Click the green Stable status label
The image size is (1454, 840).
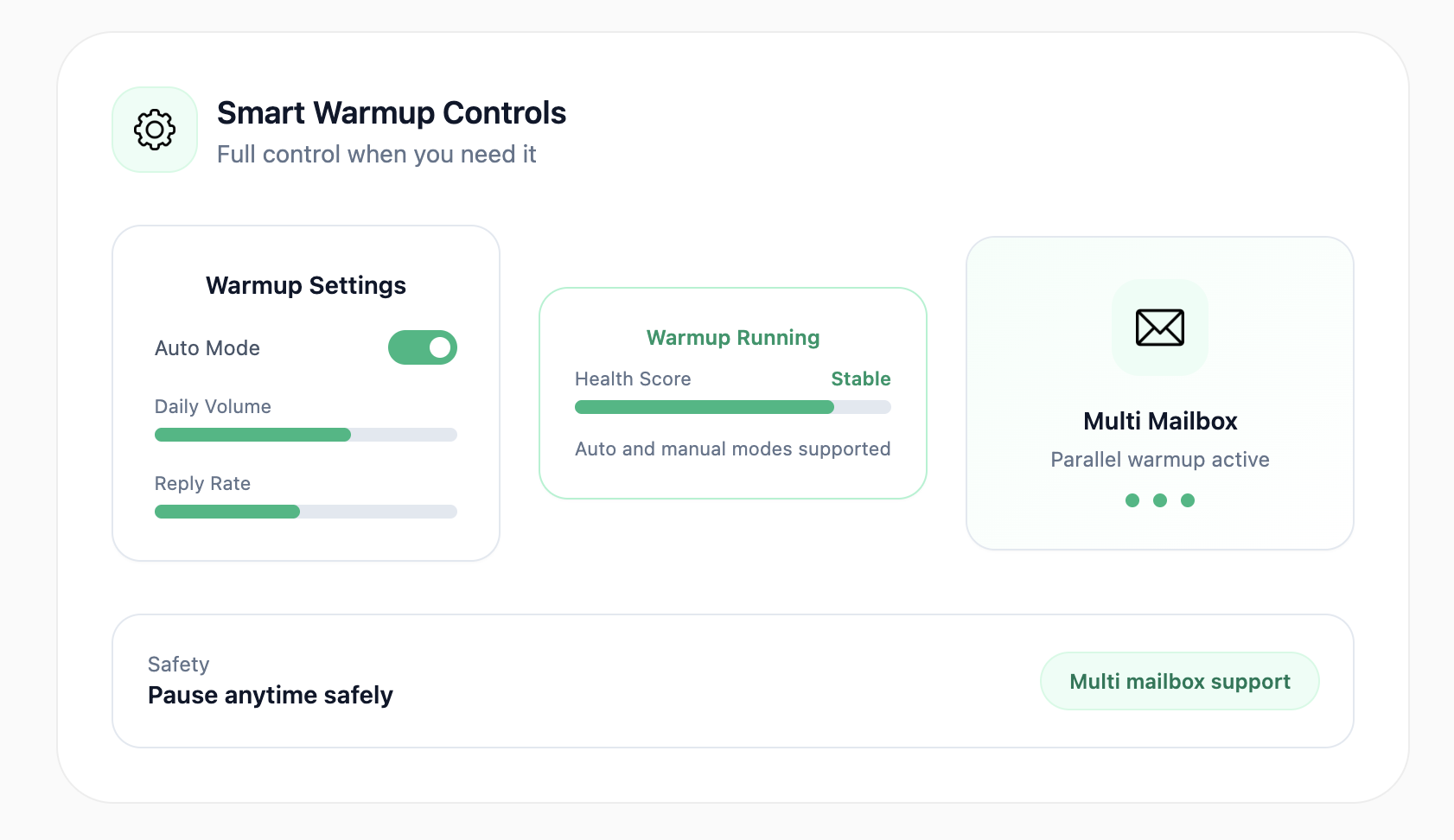point(860,379)
